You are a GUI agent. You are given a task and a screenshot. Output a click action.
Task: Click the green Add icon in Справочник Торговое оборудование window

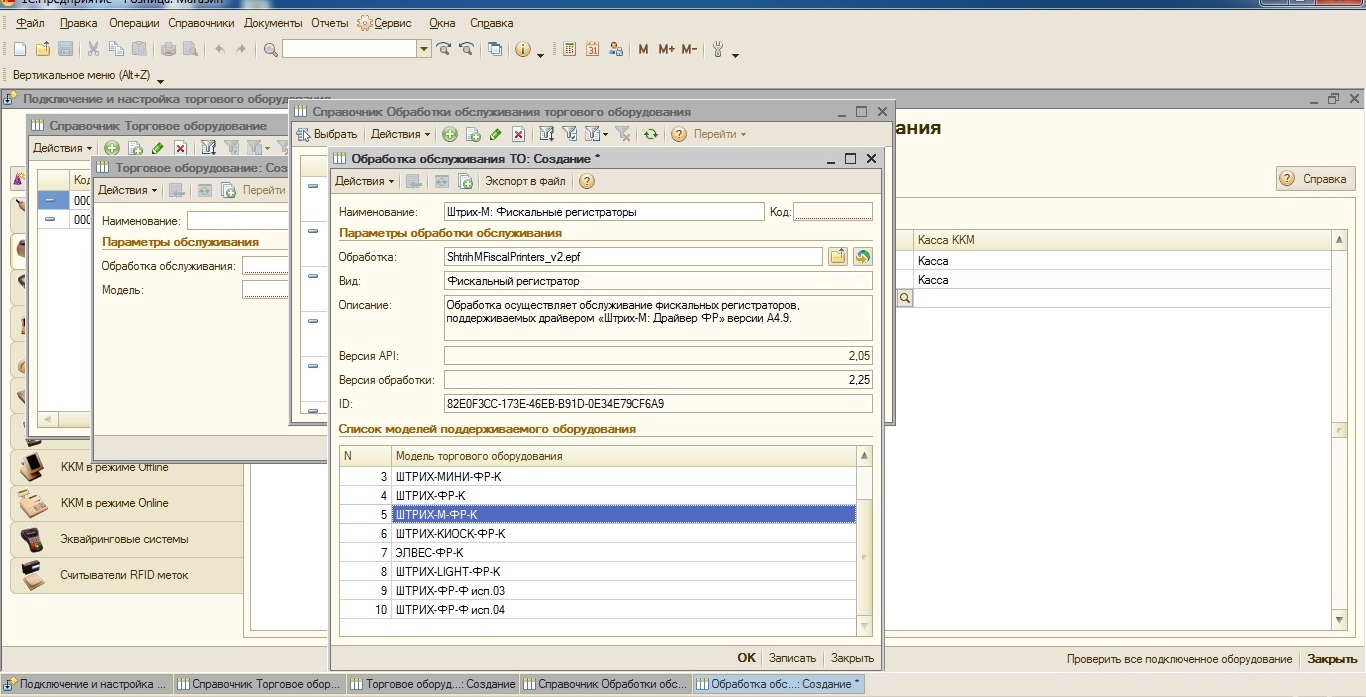[x=112, y=148]
